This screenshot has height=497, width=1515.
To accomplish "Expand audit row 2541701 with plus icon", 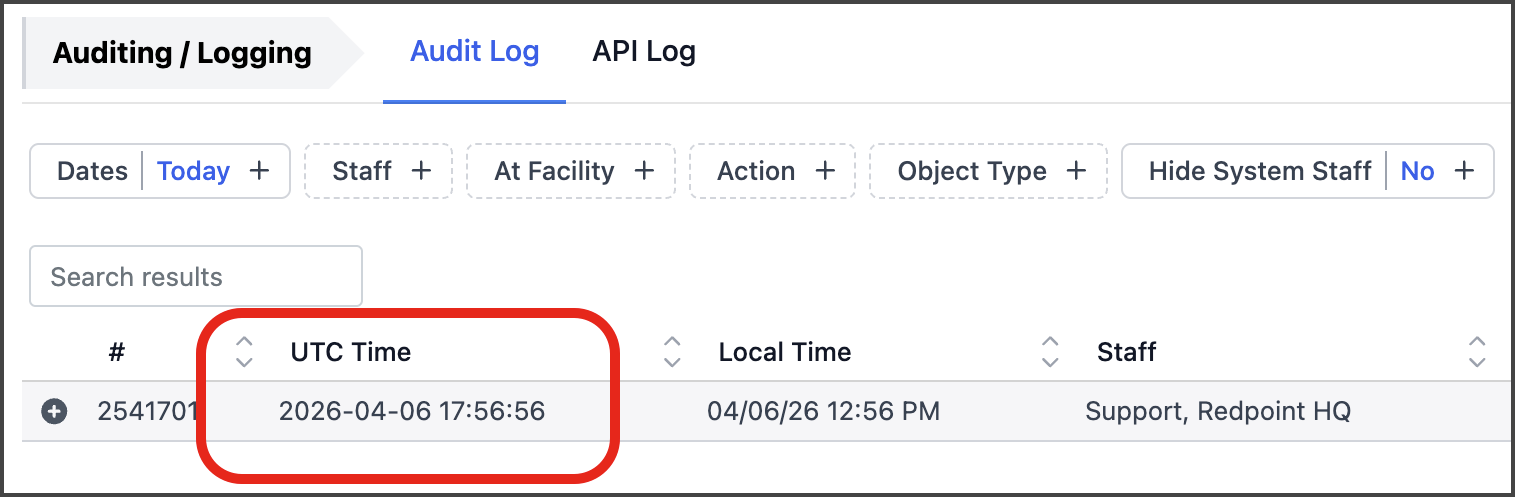I will pos(54,411).
